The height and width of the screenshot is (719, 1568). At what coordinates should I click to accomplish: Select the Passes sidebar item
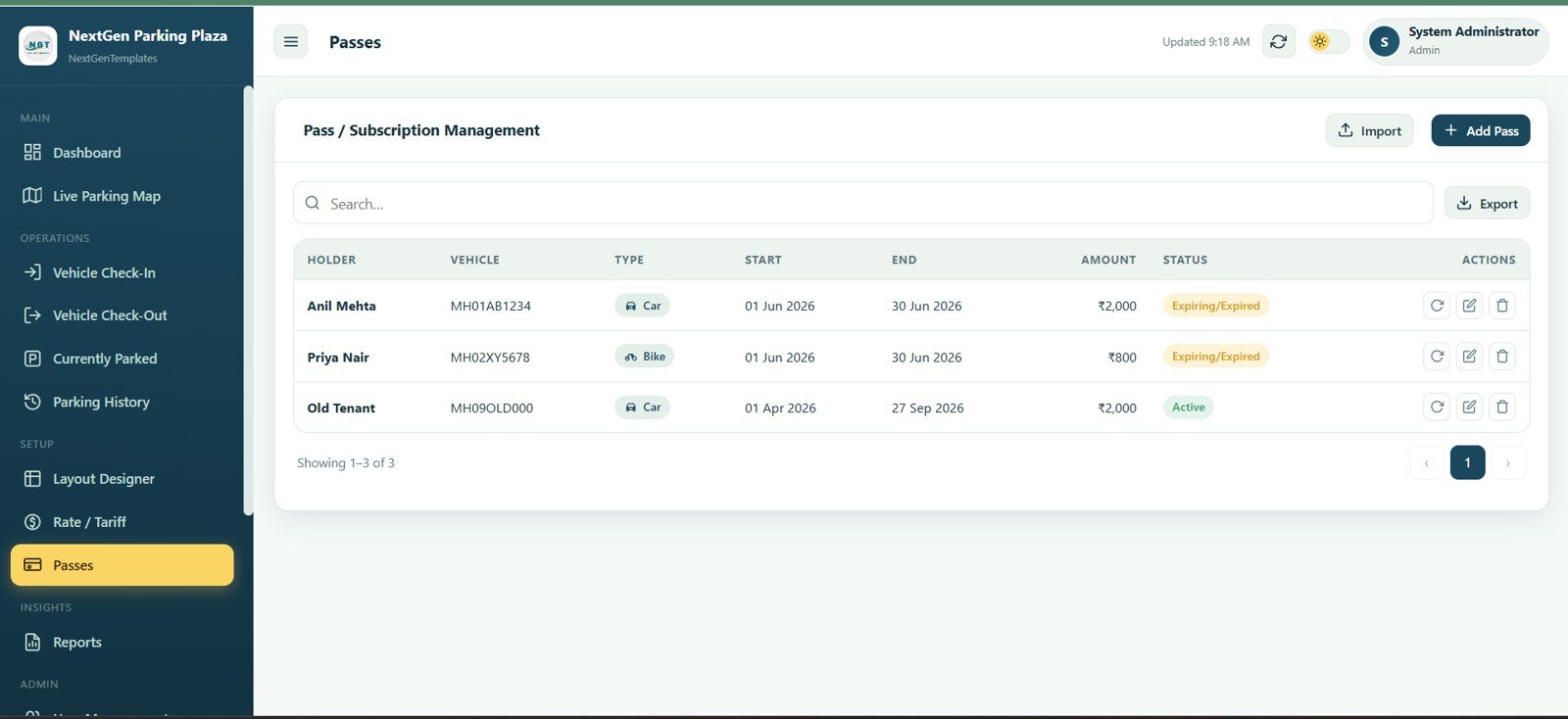coord(122,565)
